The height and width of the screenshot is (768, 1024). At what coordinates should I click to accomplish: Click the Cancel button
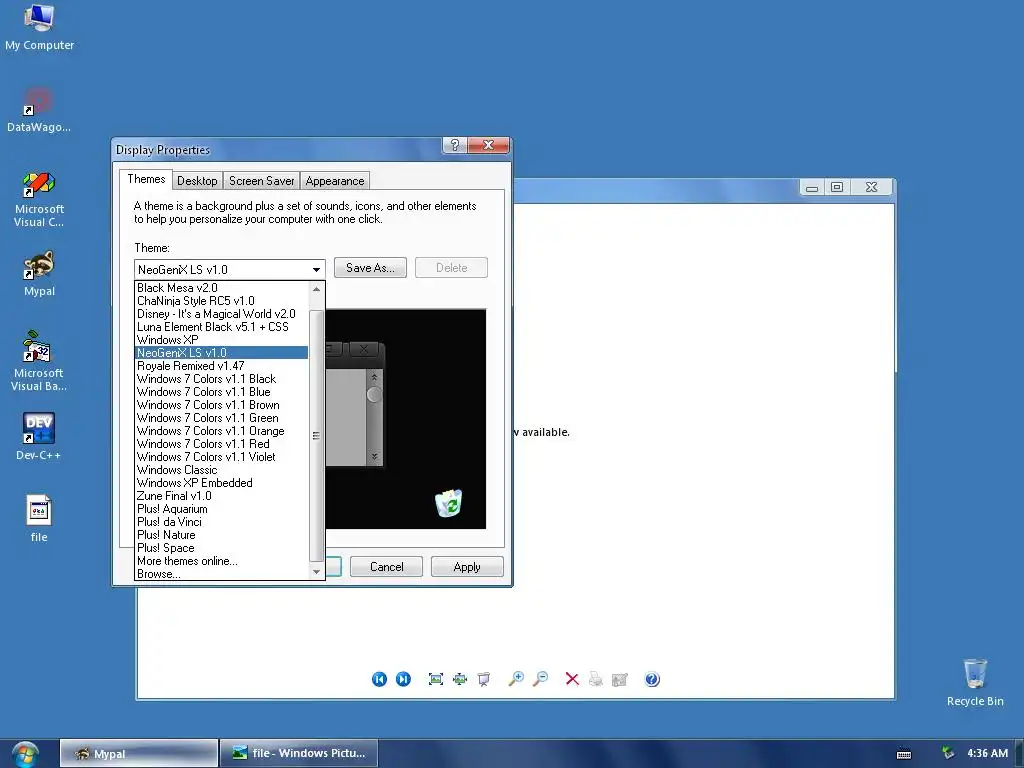pyautogui.click(x=387, y=567)
